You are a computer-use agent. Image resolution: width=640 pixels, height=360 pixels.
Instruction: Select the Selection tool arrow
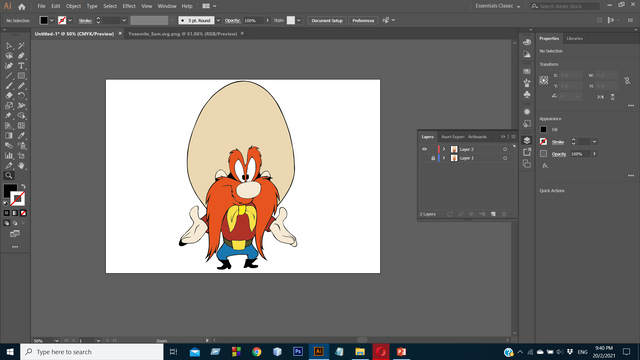[x=9, y=46]
